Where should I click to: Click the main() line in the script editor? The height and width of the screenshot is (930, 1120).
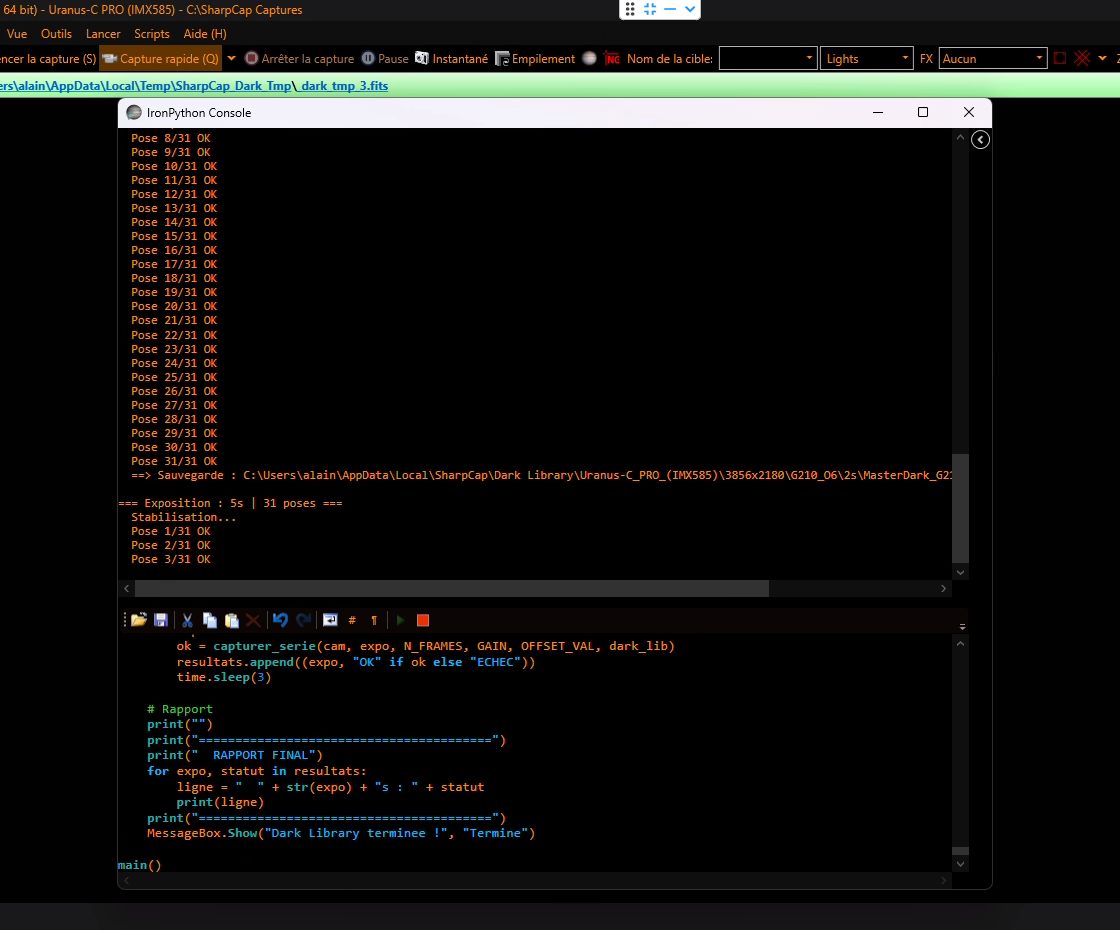(x=140, y=865)
